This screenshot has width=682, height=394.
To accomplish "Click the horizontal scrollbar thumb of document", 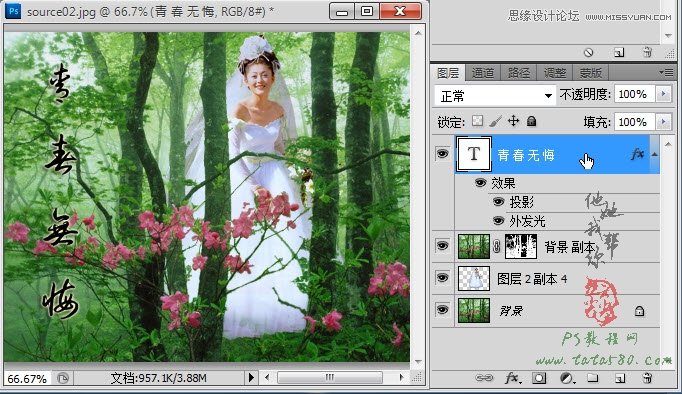I will pos(330,377).
